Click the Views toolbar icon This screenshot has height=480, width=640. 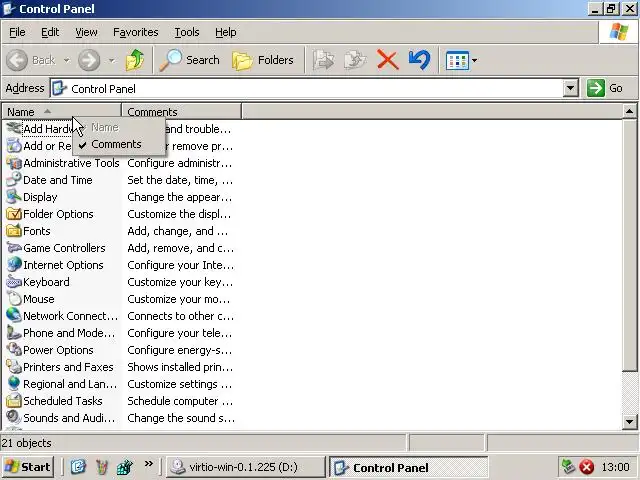tap(457, 60)
